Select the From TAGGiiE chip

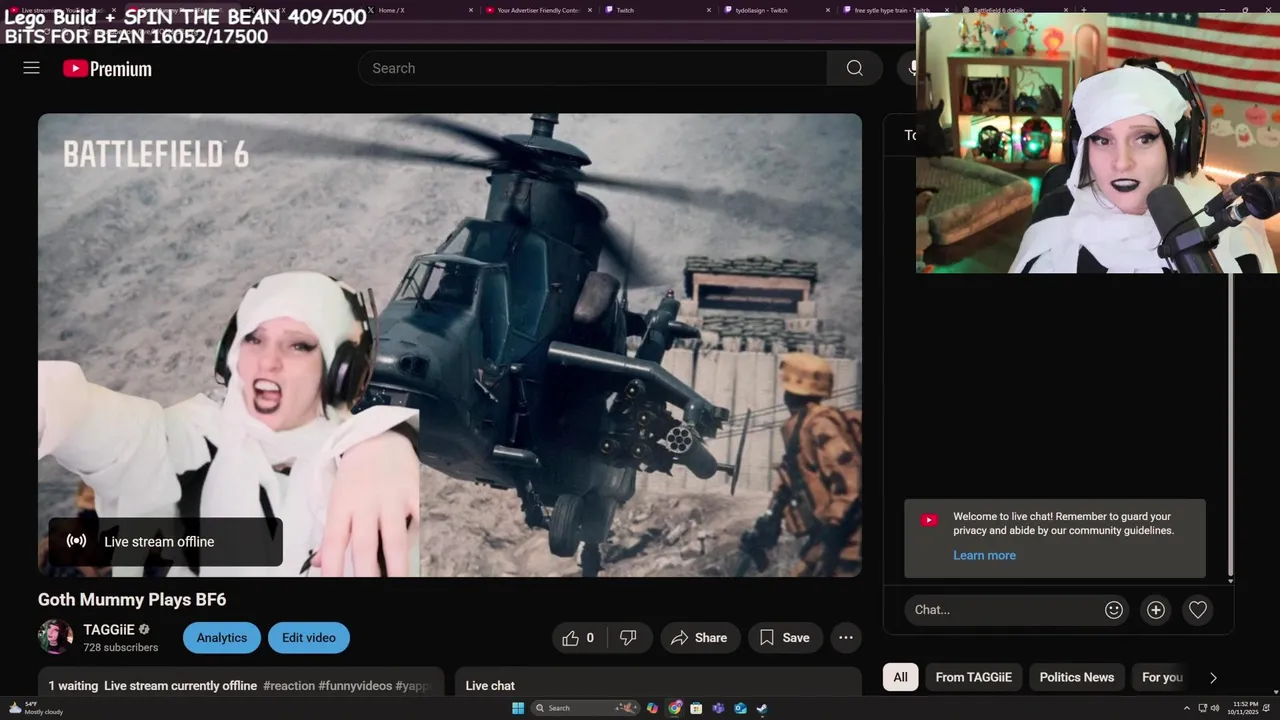[974, 677]
